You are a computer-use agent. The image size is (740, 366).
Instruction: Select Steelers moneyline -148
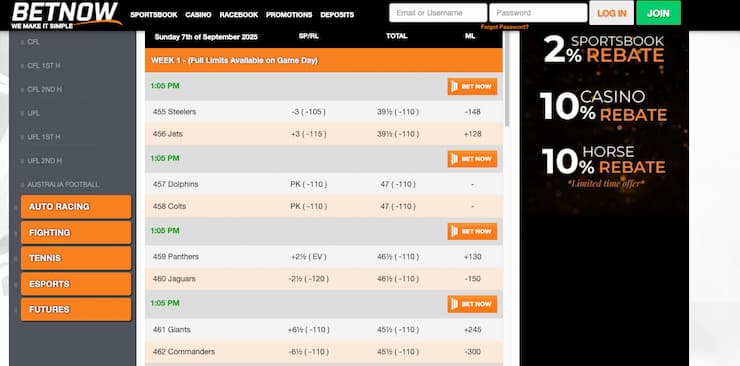pyautogui.click(x=472, y=112)
